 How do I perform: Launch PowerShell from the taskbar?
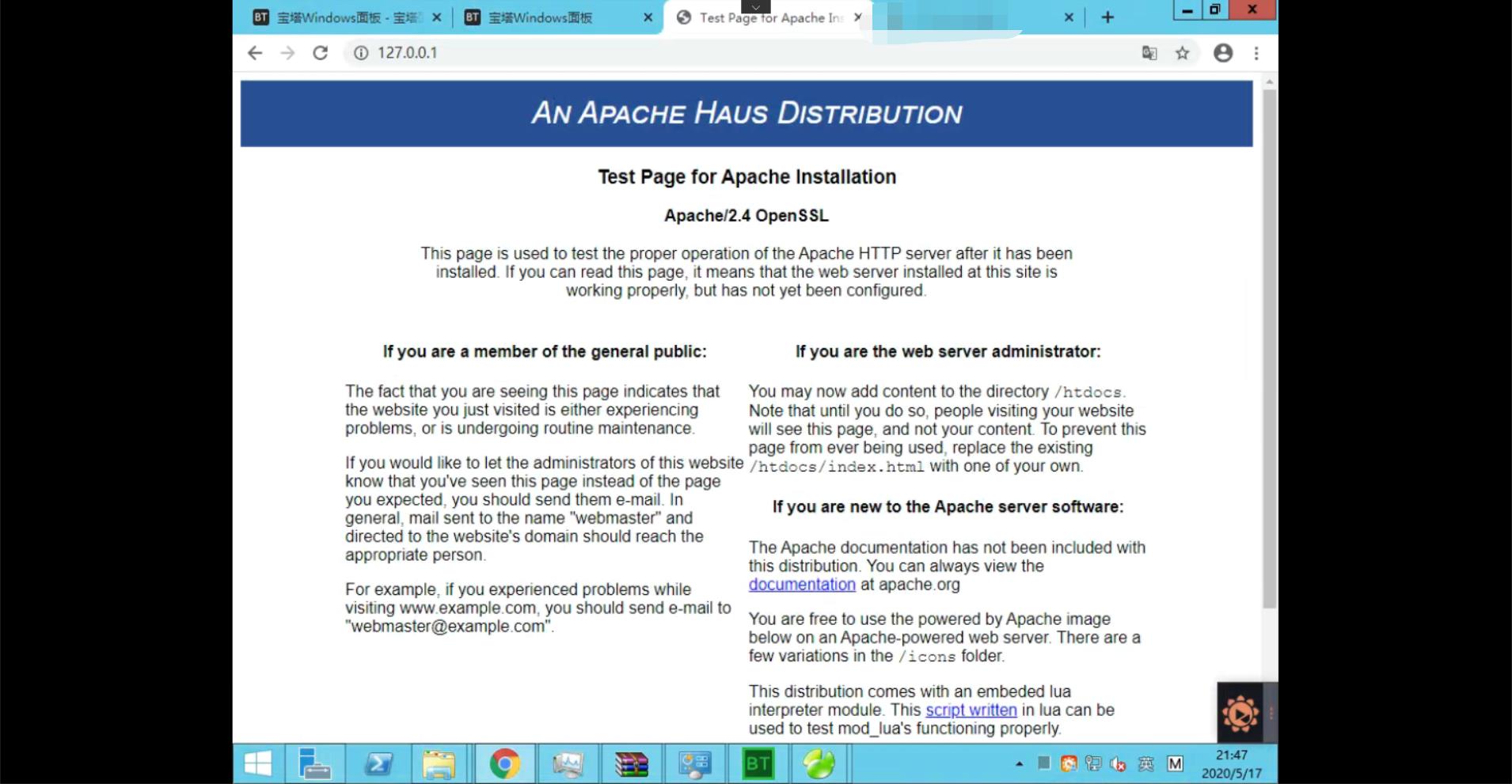point(378,763)
